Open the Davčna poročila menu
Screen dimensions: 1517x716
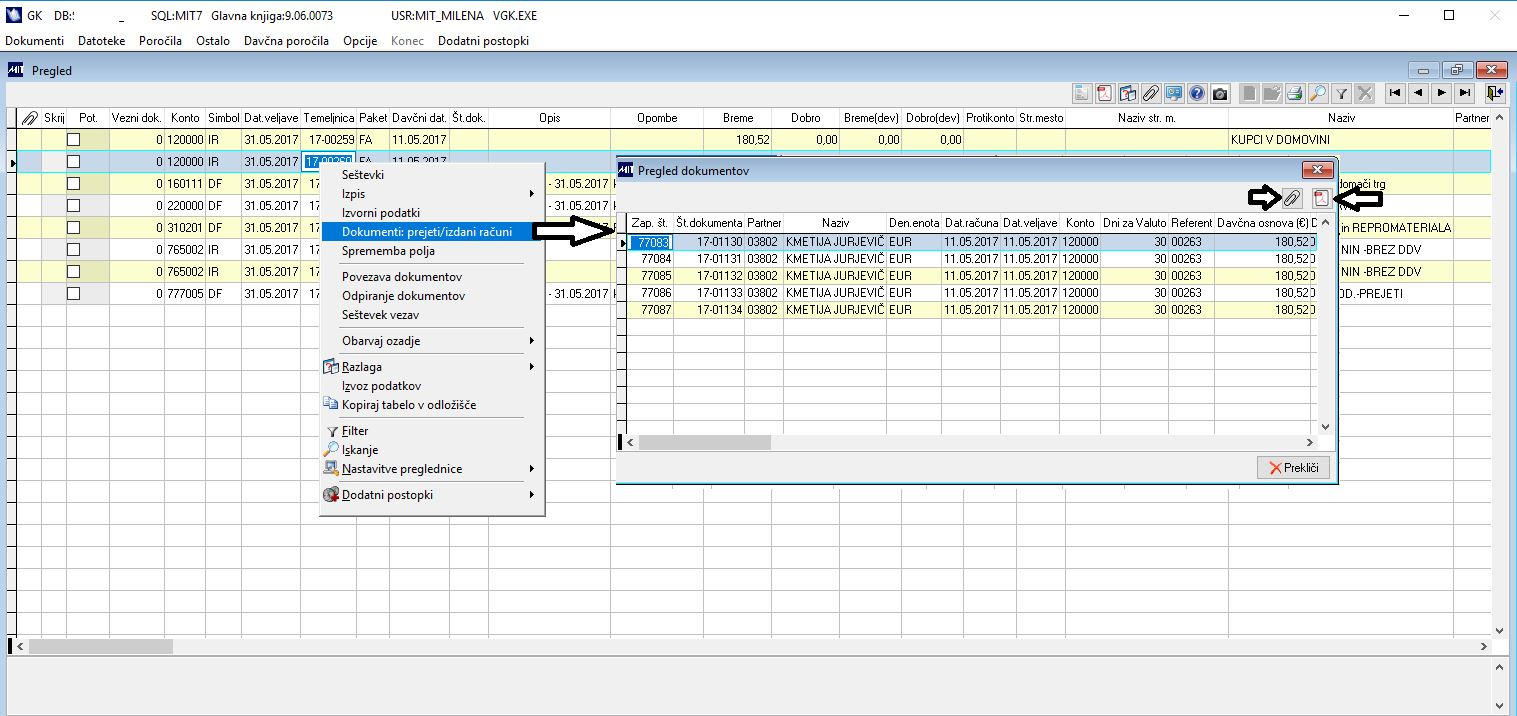pos(286,41)
